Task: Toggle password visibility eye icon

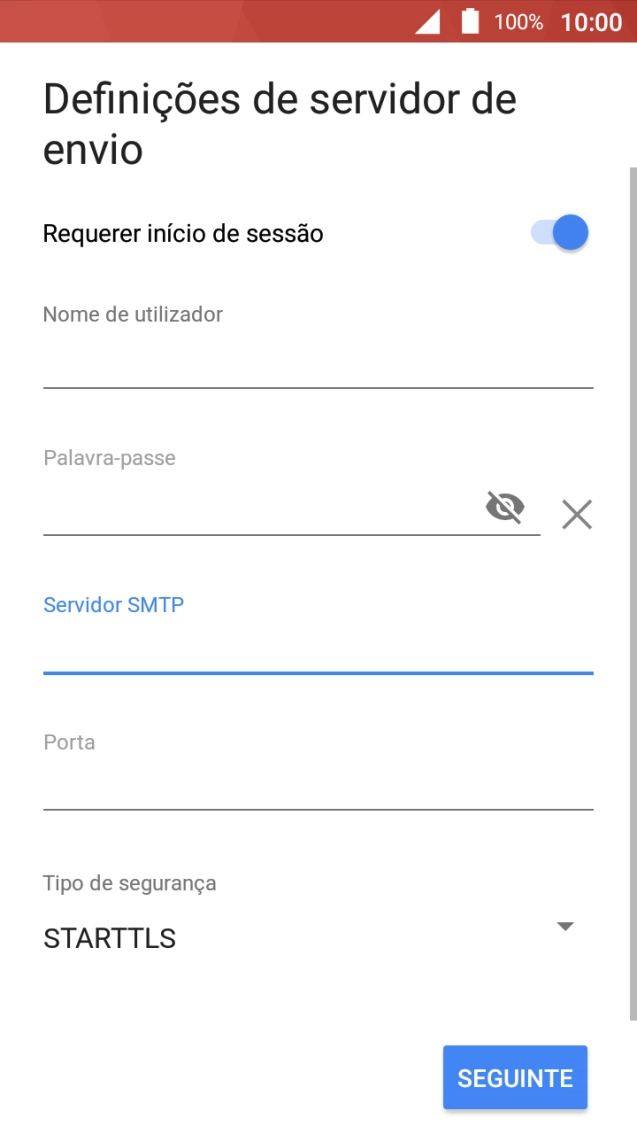Action: [505, 508]
